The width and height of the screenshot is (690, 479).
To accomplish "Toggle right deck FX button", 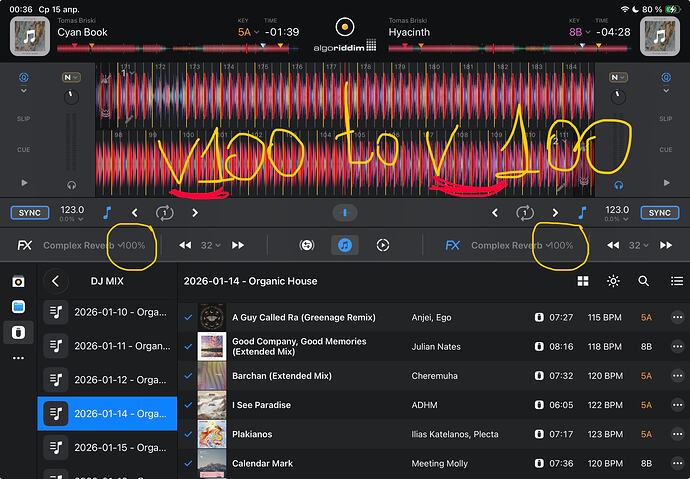I will [453, 245].
